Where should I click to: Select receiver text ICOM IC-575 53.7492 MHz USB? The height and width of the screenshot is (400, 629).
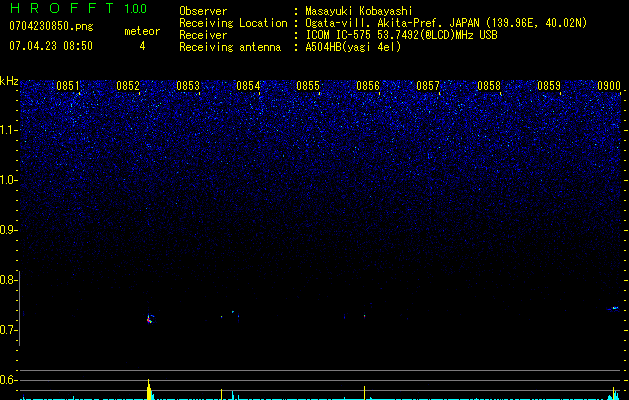pos(401,35)
